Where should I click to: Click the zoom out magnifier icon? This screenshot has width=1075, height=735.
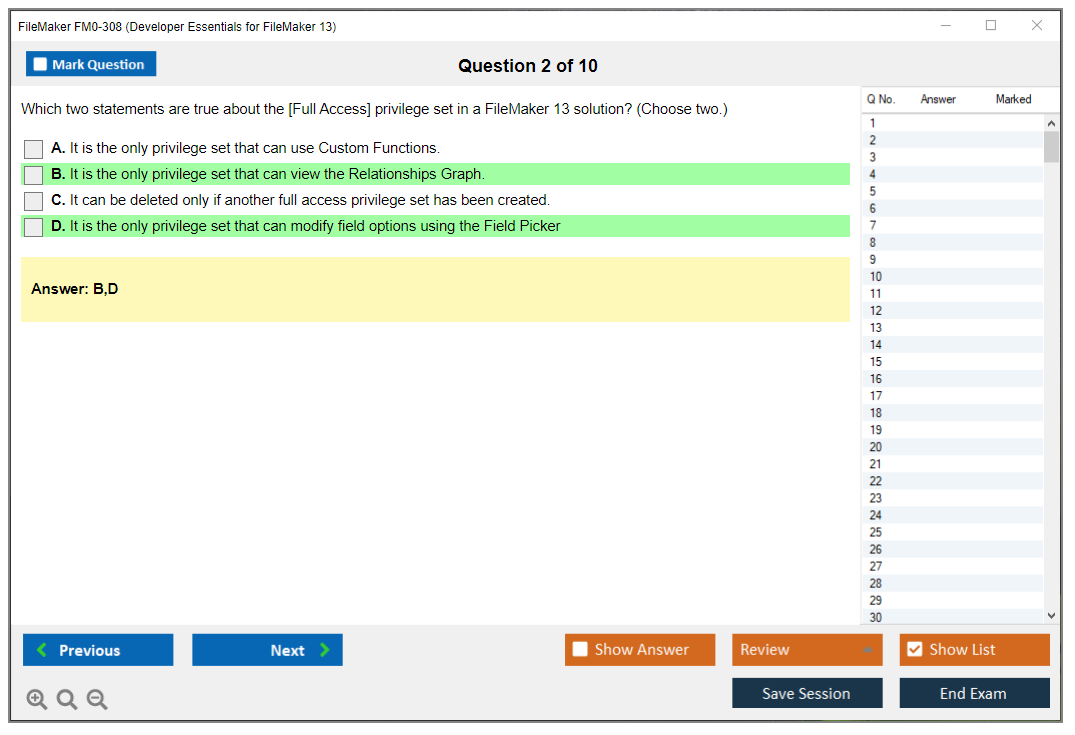click(97, 700)
